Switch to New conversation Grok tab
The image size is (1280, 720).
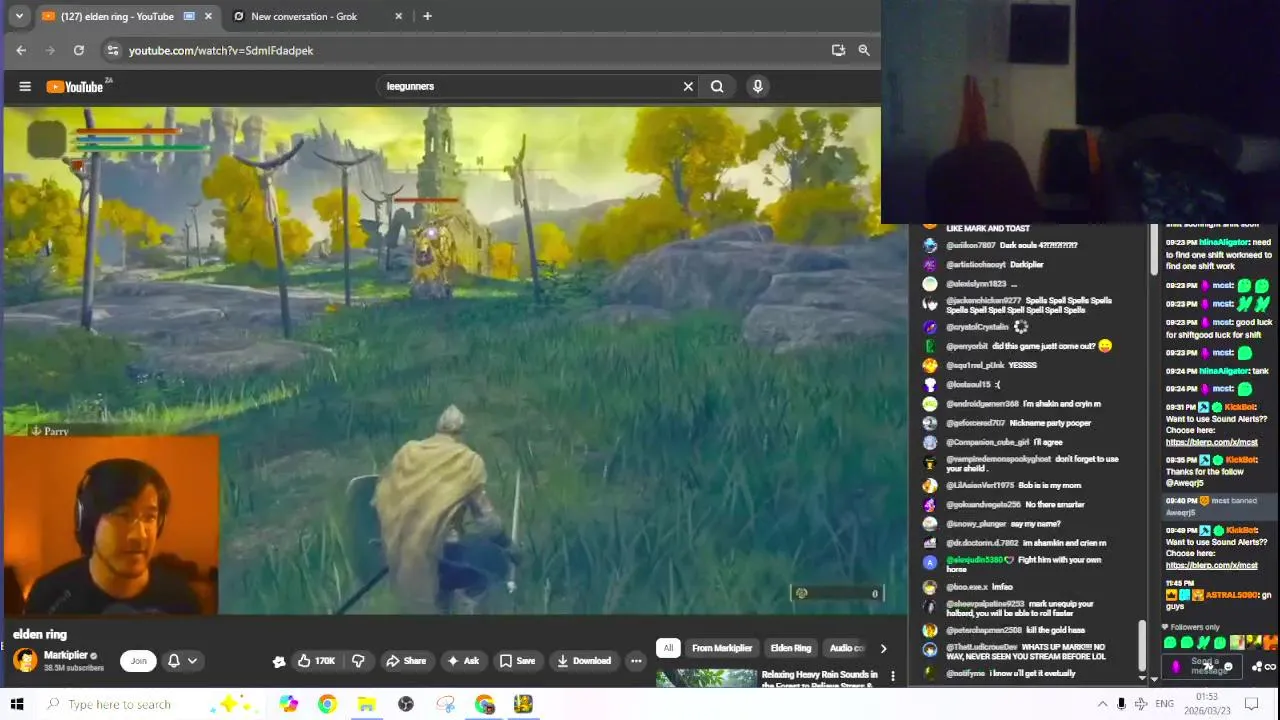coord(304,16)
